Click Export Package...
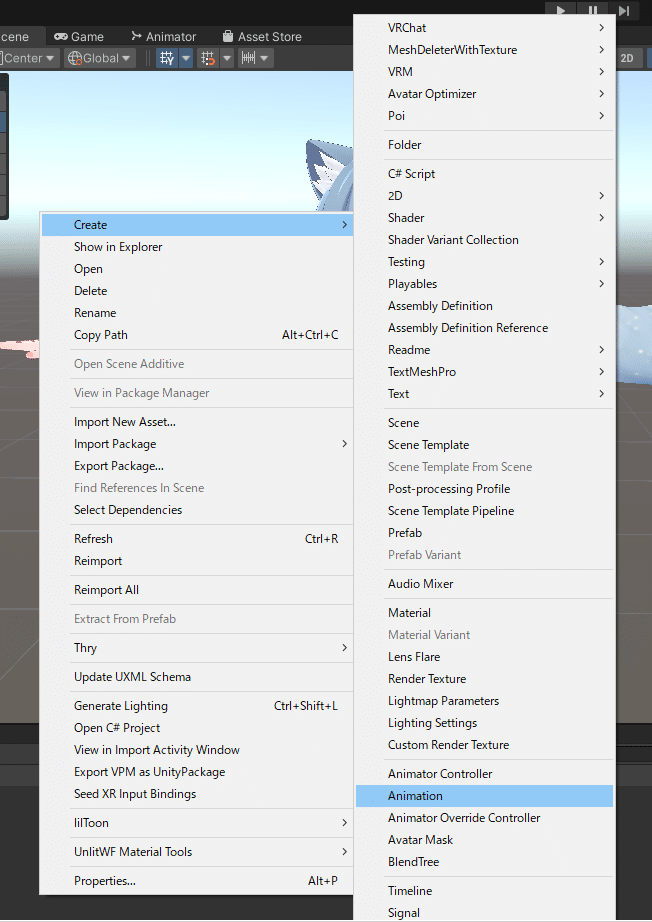652x922 pixels. (198, 466)
